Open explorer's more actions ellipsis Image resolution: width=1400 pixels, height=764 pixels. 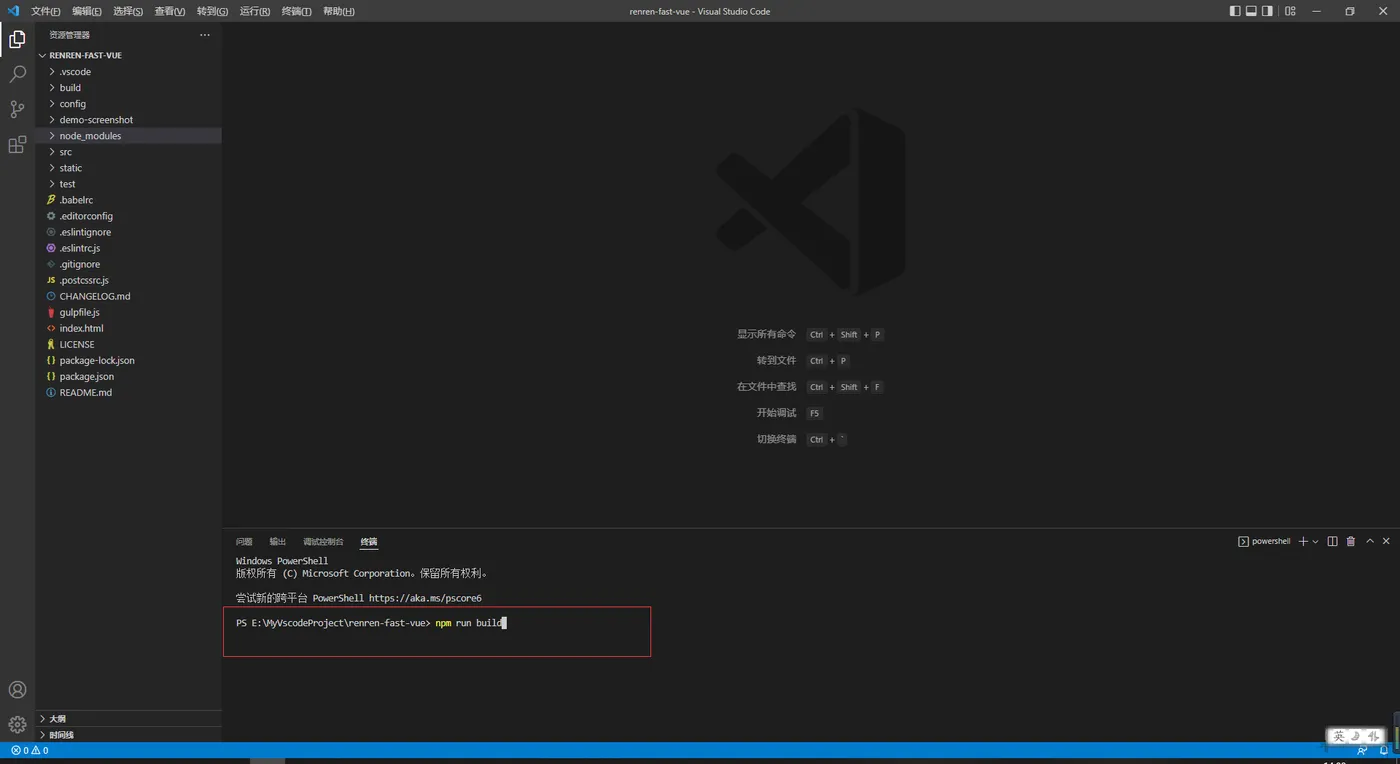click(x=205, y=35)
